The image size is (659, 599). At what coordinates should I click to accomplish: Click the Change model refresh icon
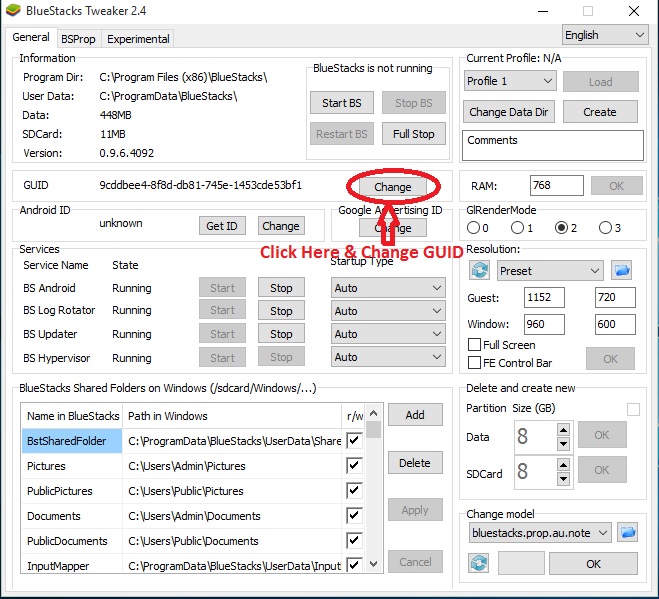(479, 563)
